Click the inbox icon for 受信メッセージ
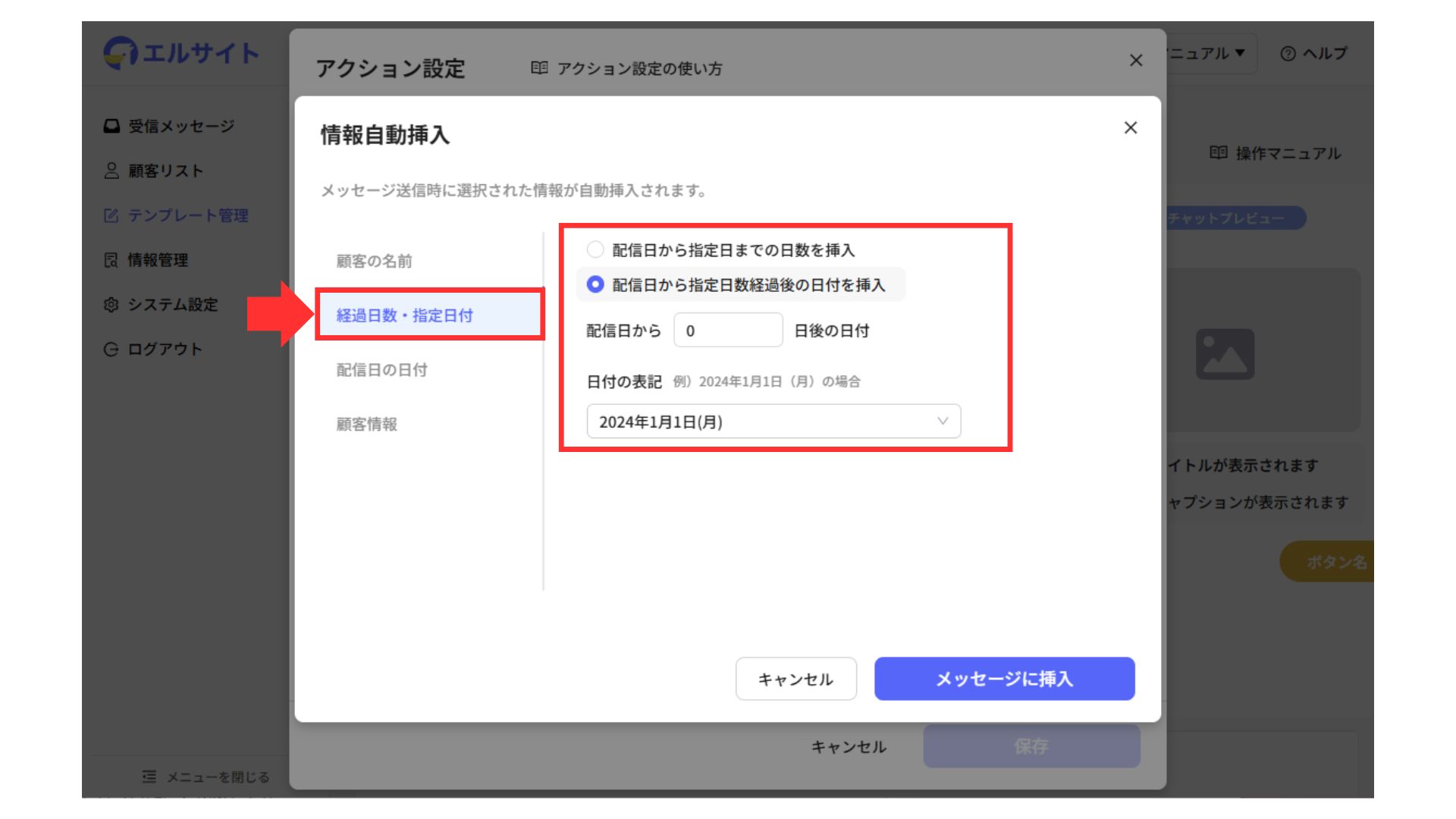The image size is (1456, 819). click(111, 126)
